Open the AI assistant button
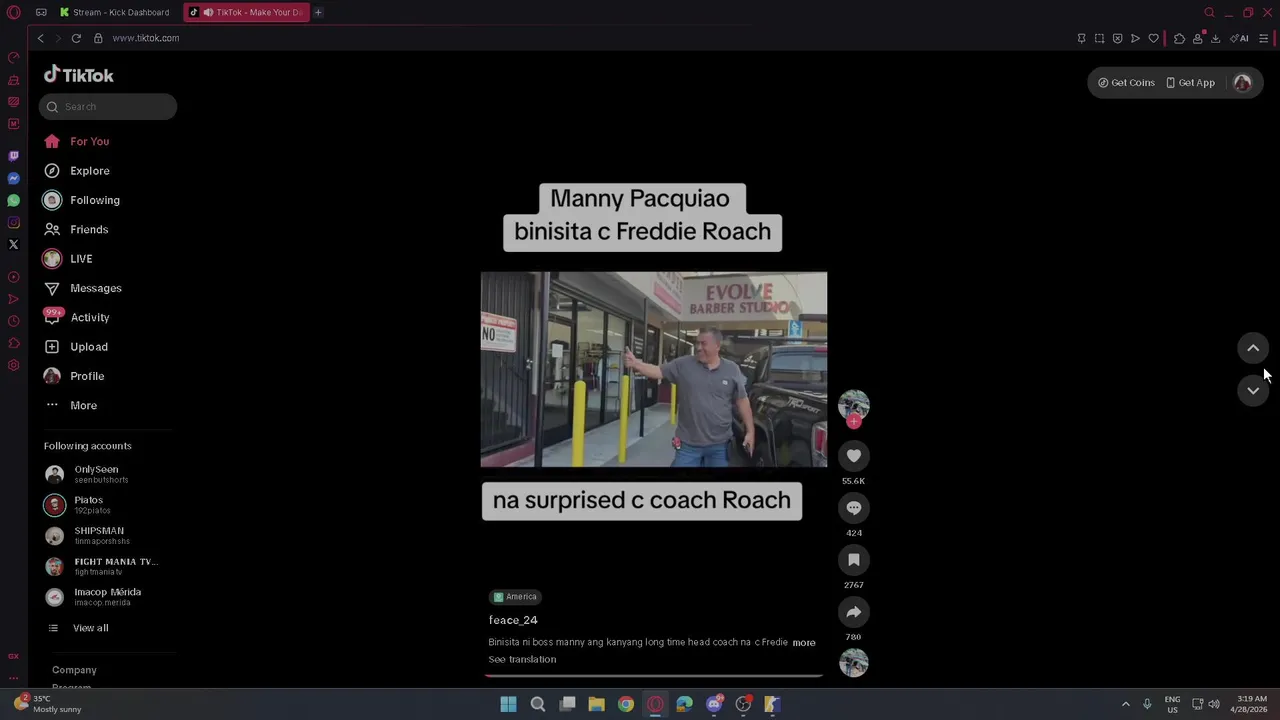Image resolution: width=1280 pixels, height=720 pixels. click(1239, 38)
